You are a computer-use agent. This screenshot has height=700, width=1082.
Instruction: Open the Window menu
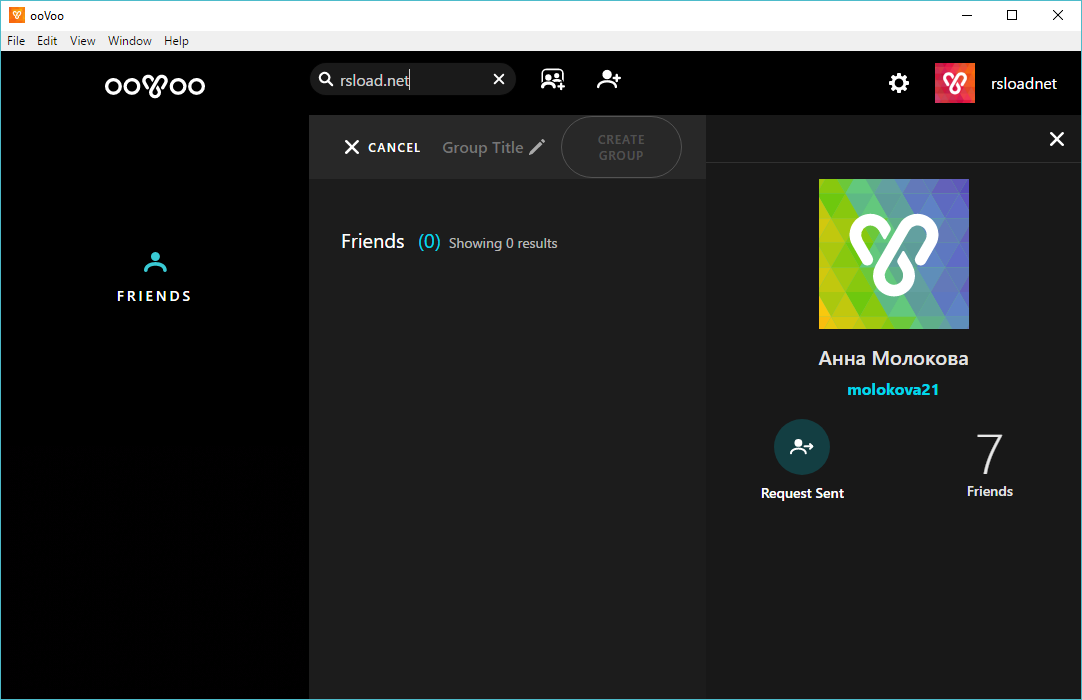[x=130, y=41]
